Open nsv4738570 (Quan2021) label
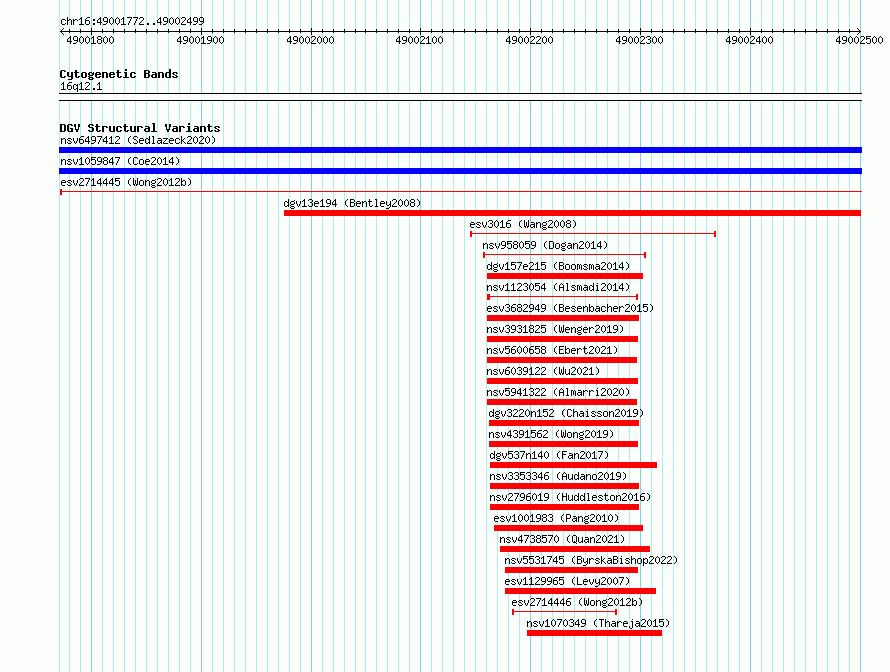The height and width of the screenshot is (672, 890). [562, 539]
